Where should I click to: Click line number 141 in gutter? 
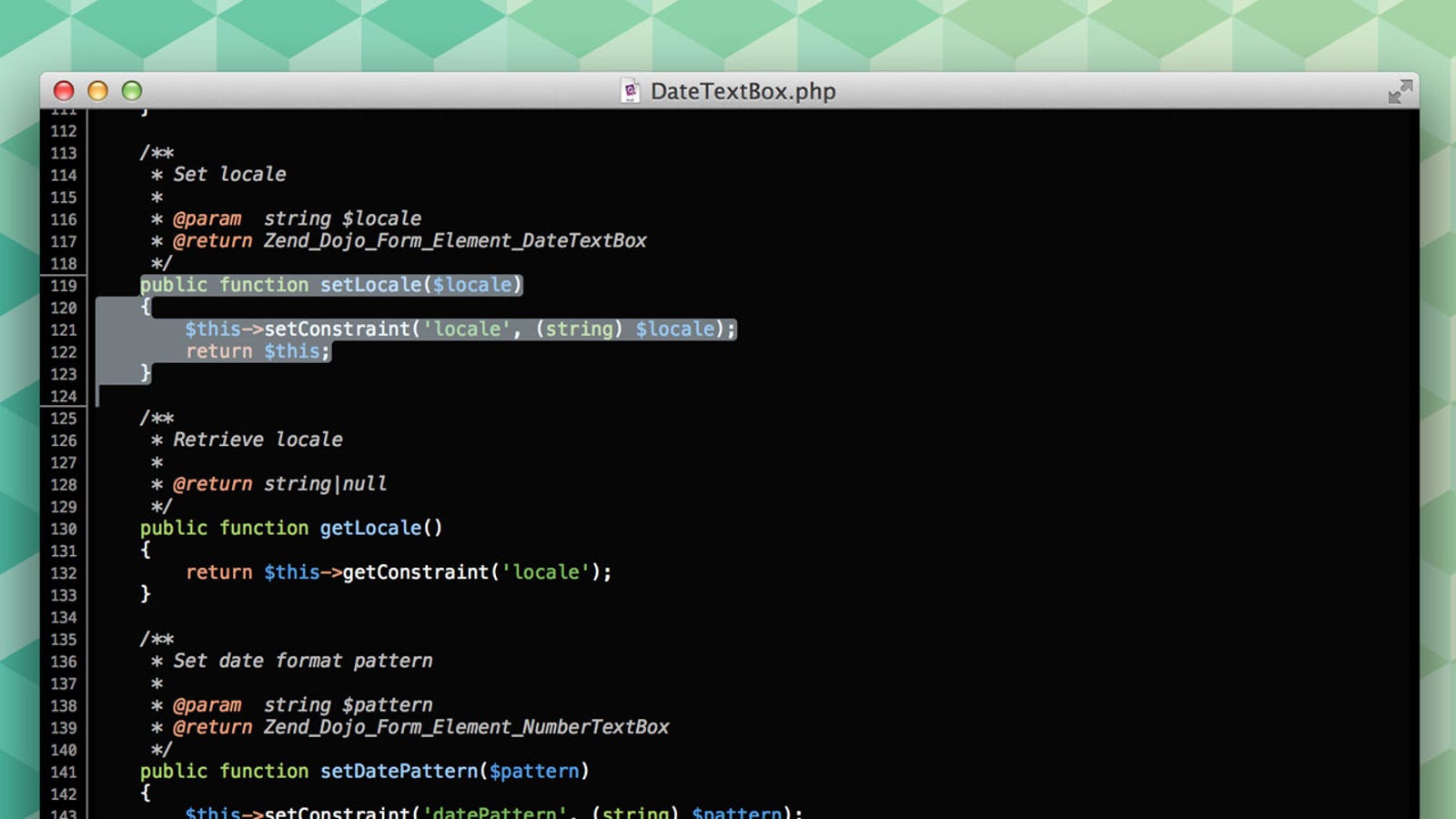click(64, 772)
